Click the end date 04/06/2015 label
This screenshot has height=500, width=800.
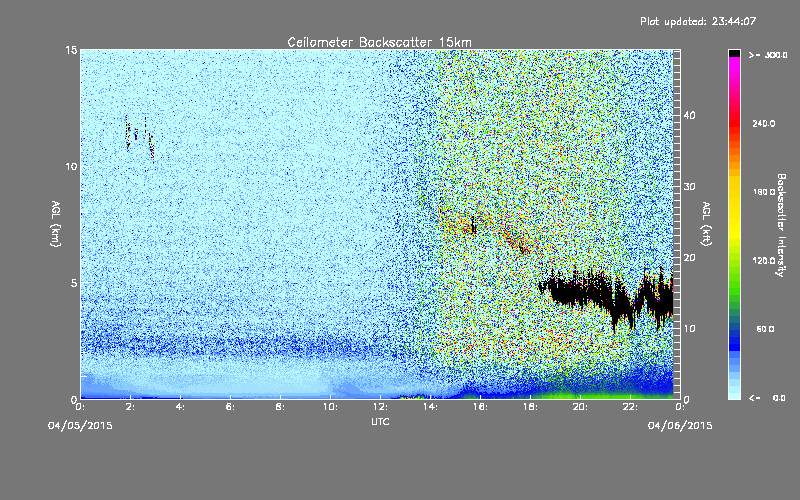(680, 426)
